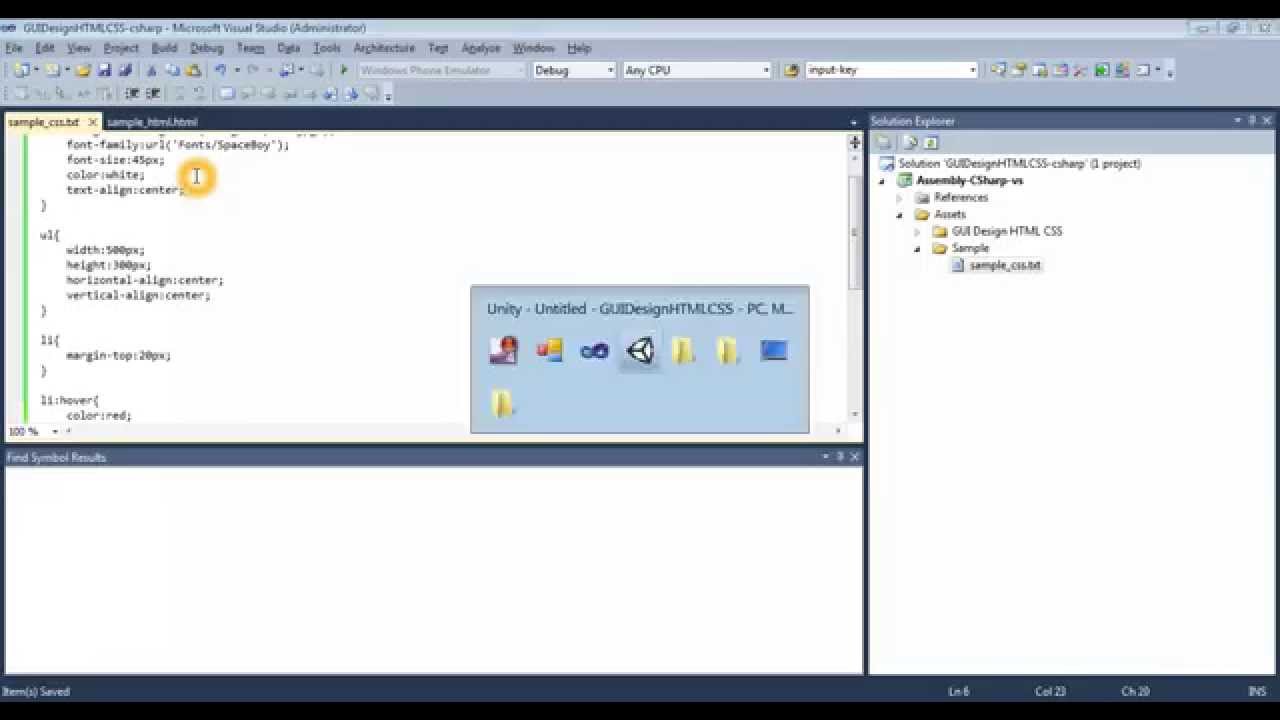Click the Show All Files icon in Solution Explorer
This screenshot has height=720, width=1280.
click(909, 142)
